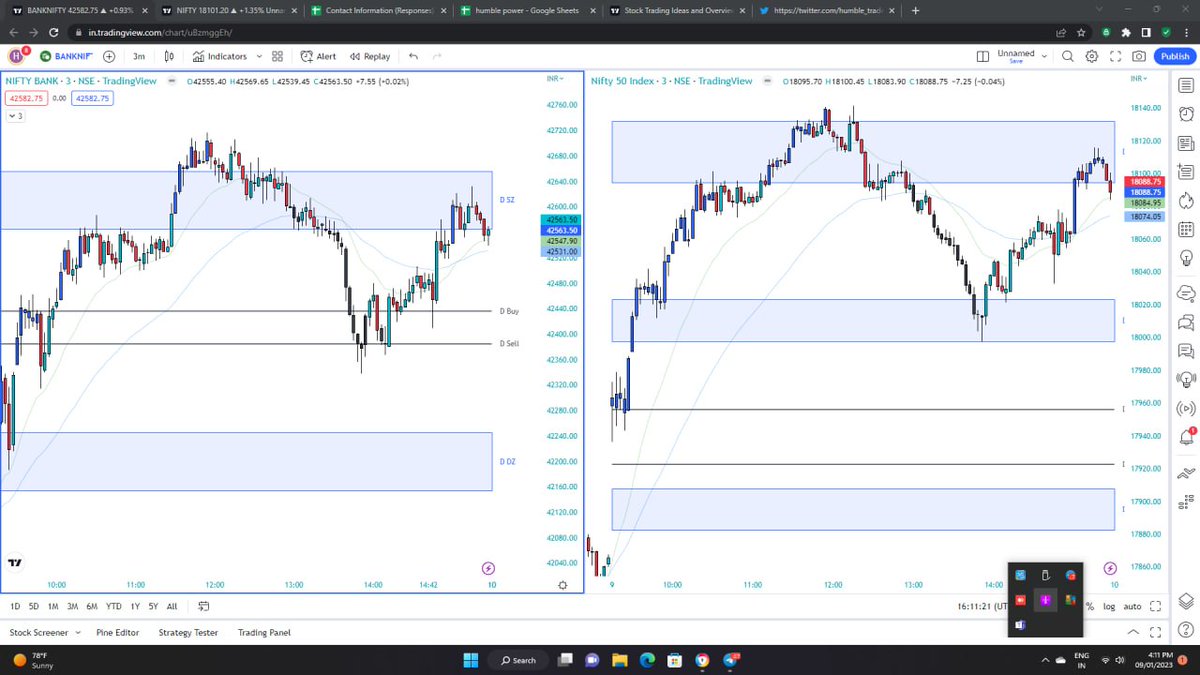The height and width of the screenshot is (675, 1200).
Task: Open the streams broadcast icon
Action: (1186, 408)
